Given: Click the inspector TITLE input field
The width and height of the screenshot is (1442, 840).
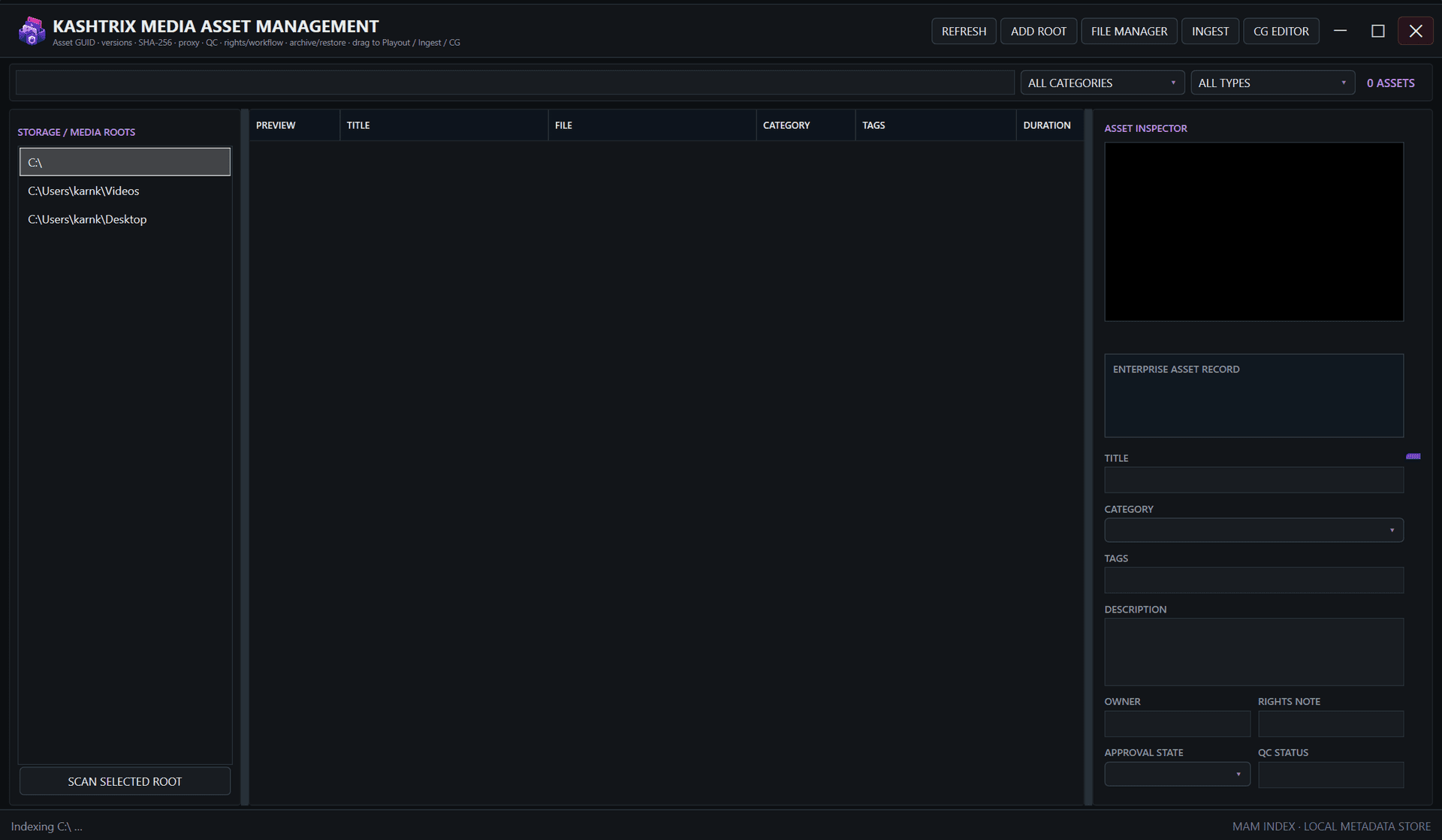Looking at the screenshot, I should pyautogui.click(x=1253, y=480).
